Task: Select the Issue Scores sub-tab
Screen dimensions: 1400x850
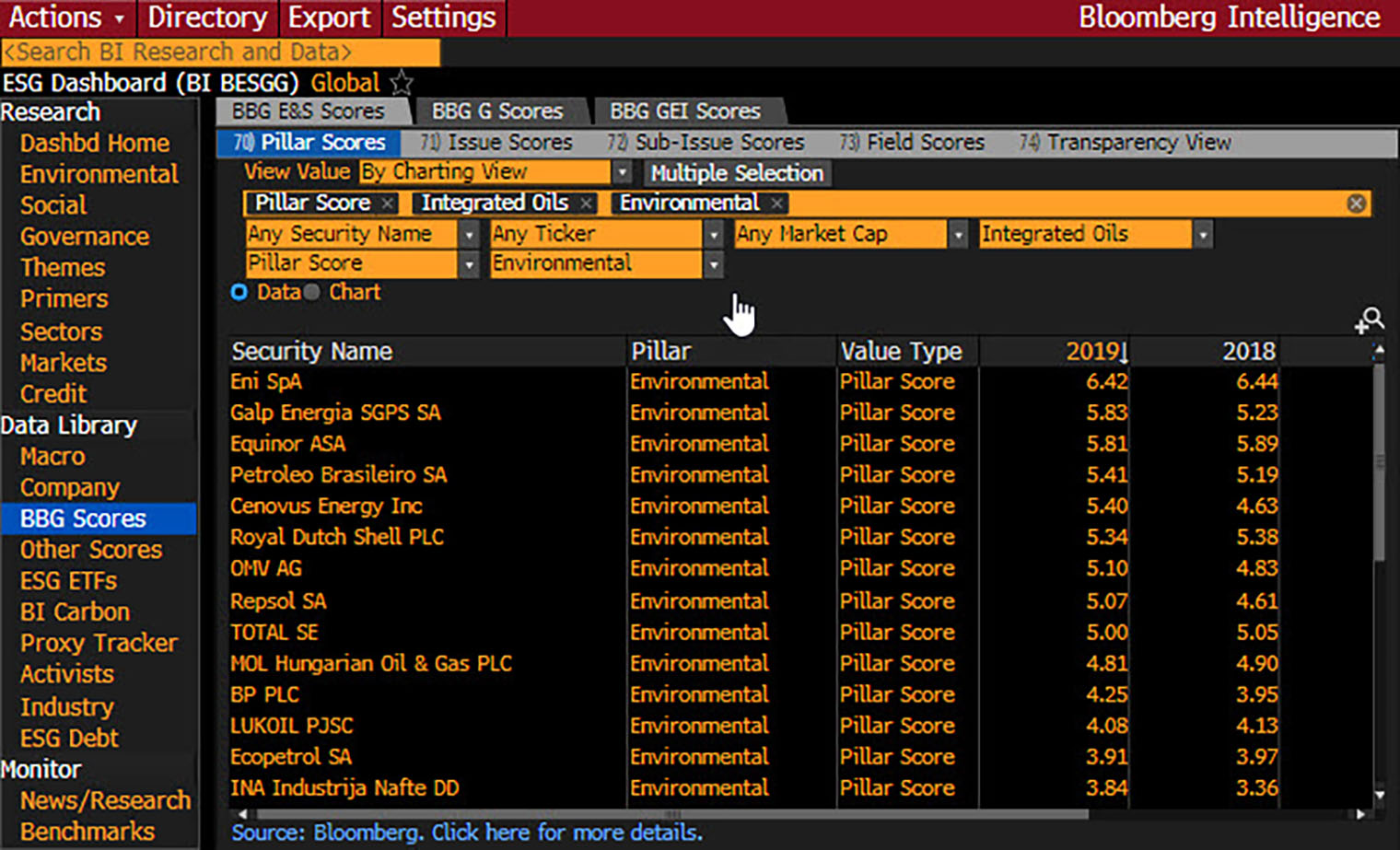Action: pyautogui.click(x=496, y=143)
